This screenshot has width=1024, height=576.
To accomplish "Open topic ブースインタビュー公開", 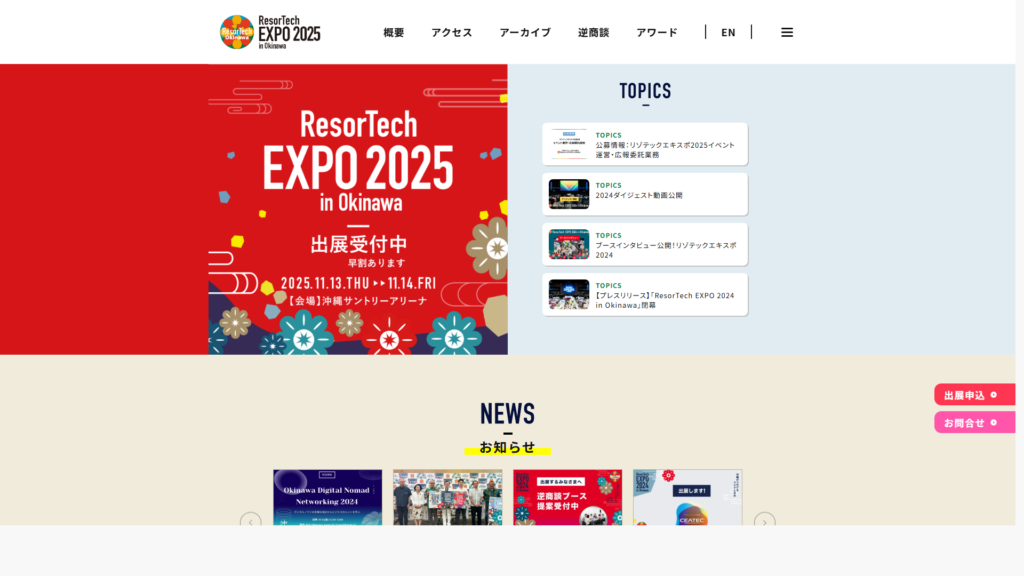I will pos(645,244).
